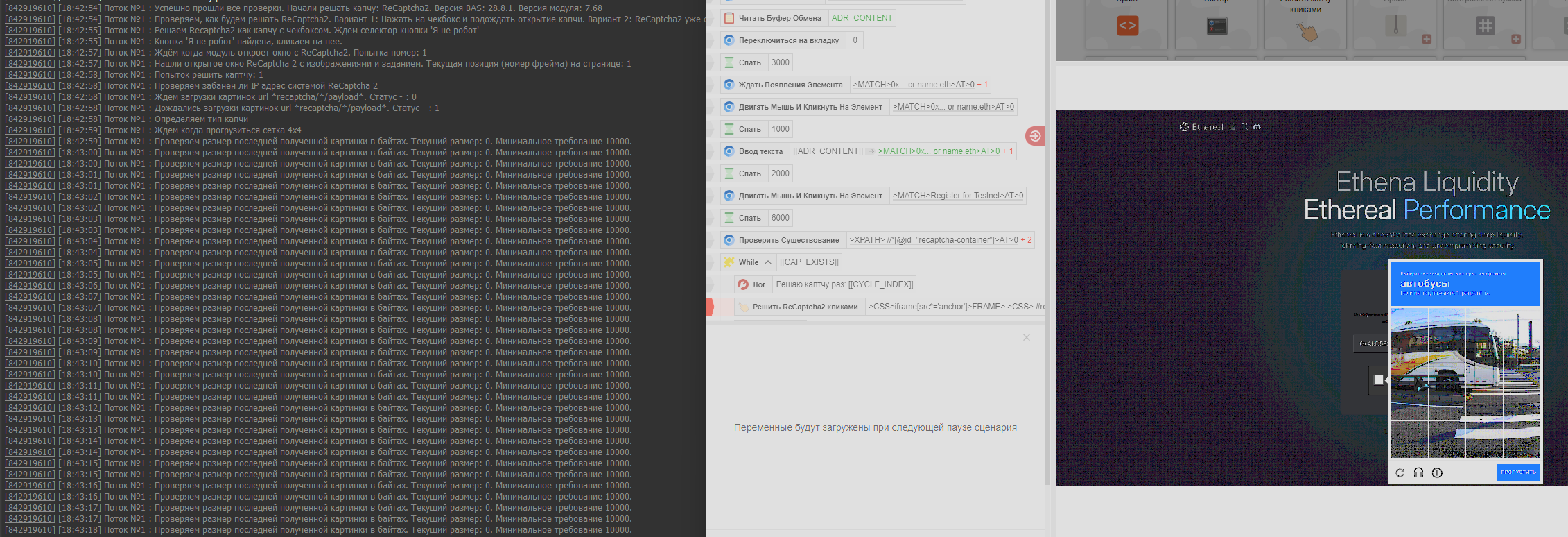This screenshot has width=1568, height=537.
Task: Click the script panel vertical scrollbar
Action: point(1047,243)
